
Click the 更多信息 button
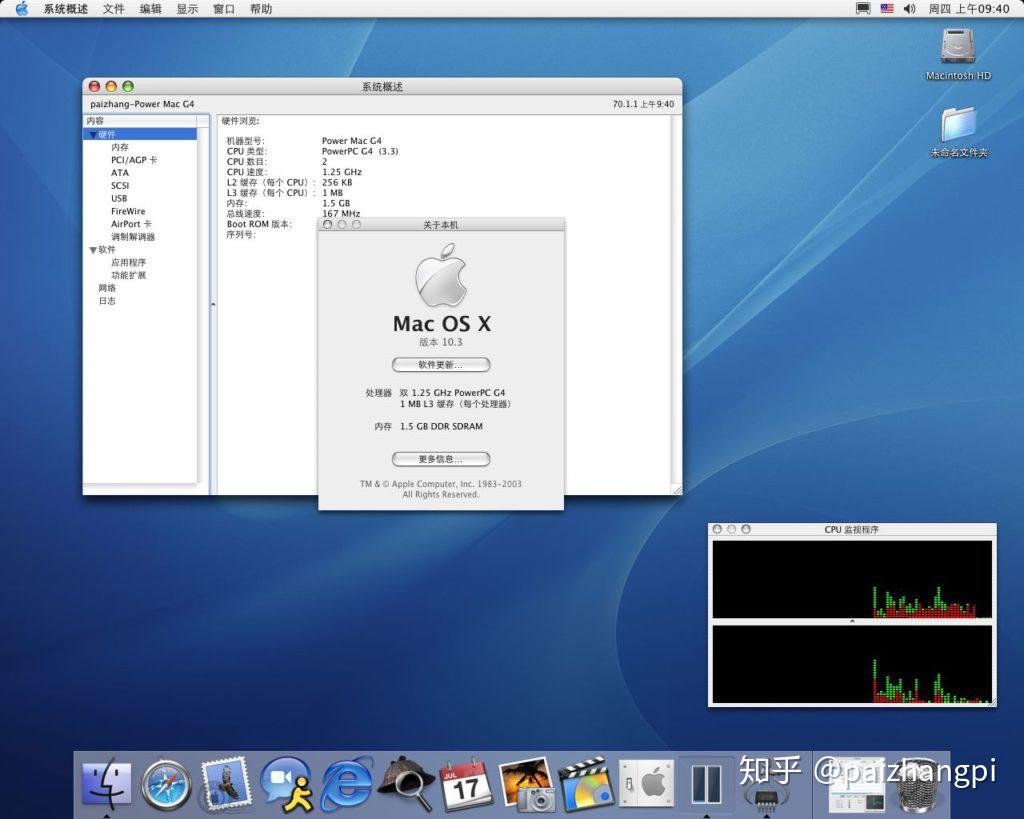[x=441, y=458]
